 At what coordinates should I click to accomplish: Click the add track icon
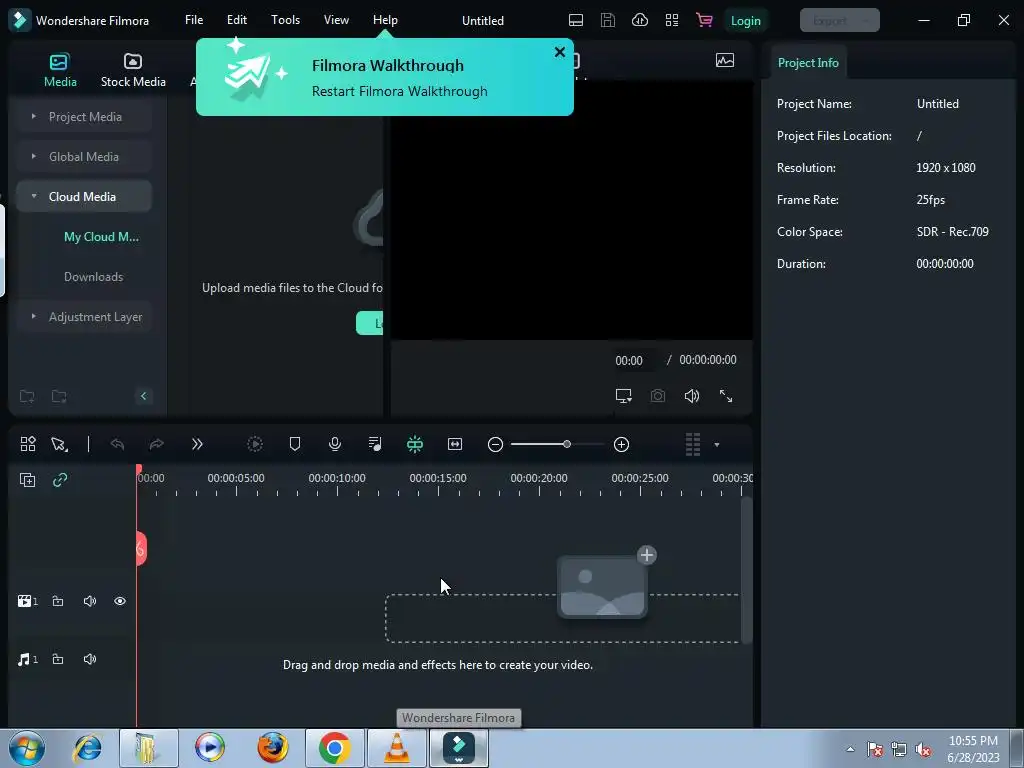click(27, 480)
